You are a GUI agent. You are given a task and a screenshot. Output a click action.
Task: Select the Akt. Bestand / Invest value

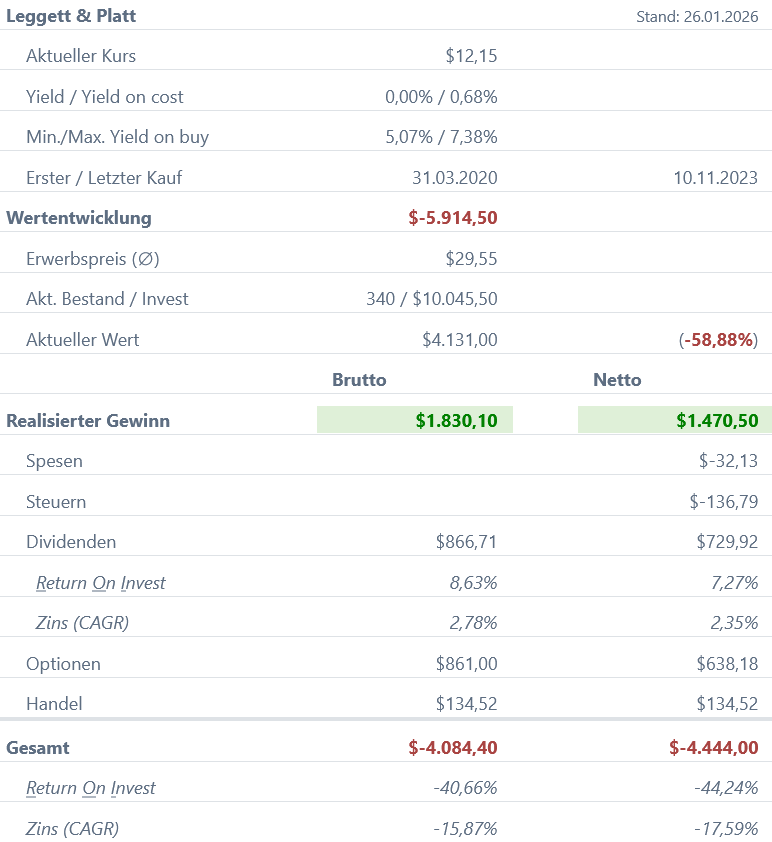pos(432,299)
